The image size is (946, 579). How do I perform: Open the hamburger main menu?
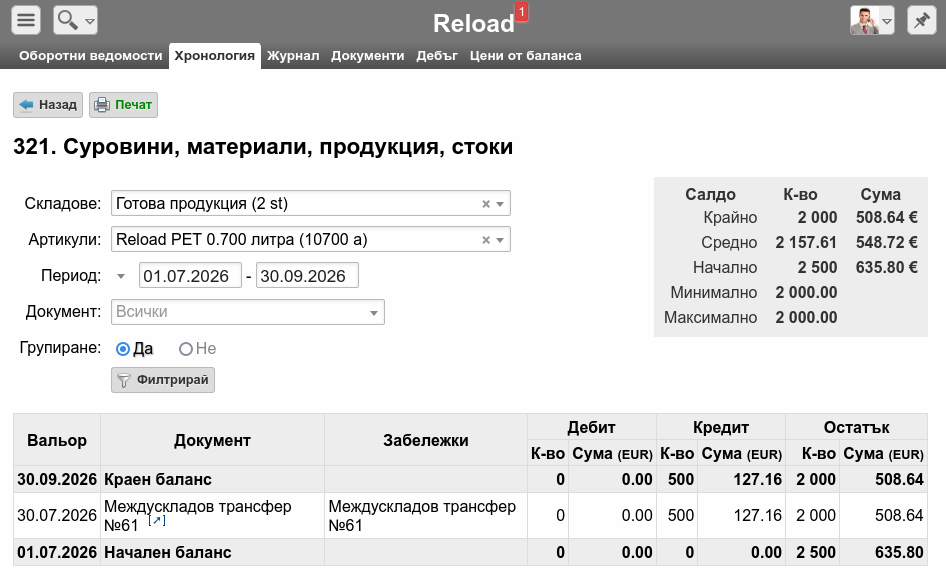[x=25, y=21]
